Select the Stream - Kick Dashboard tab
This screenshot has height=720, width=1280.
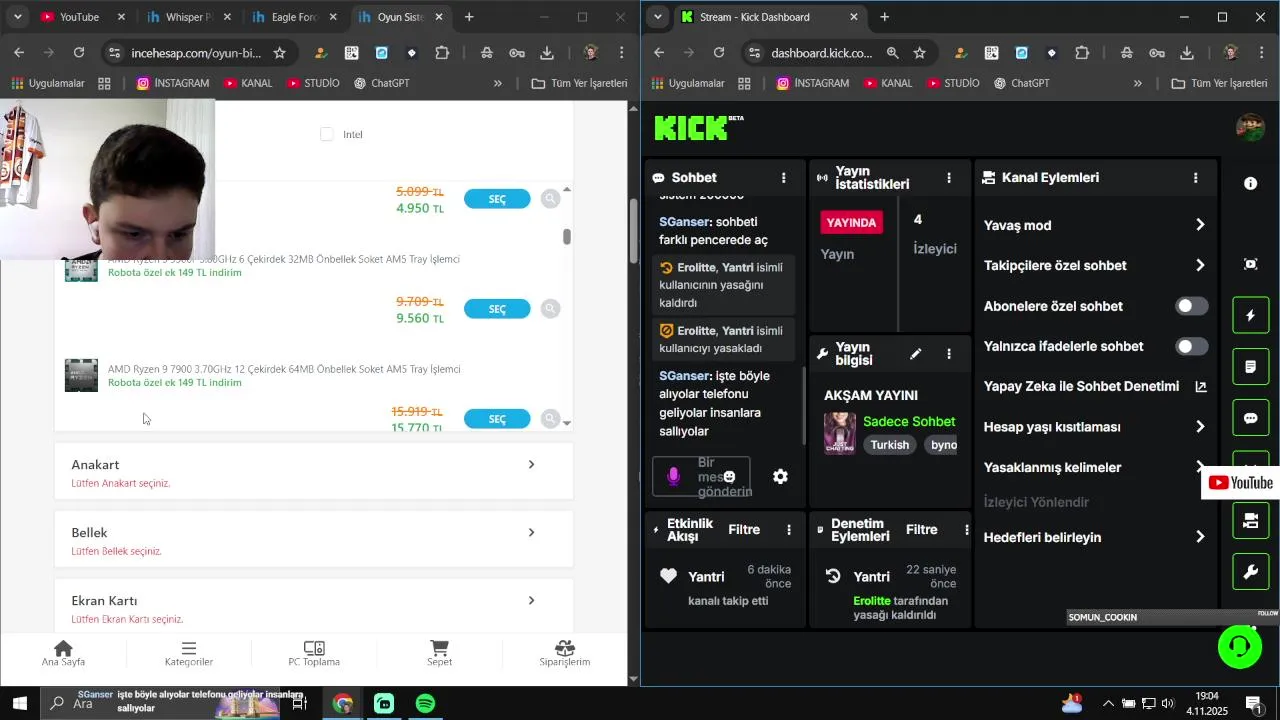pos(770,17)
